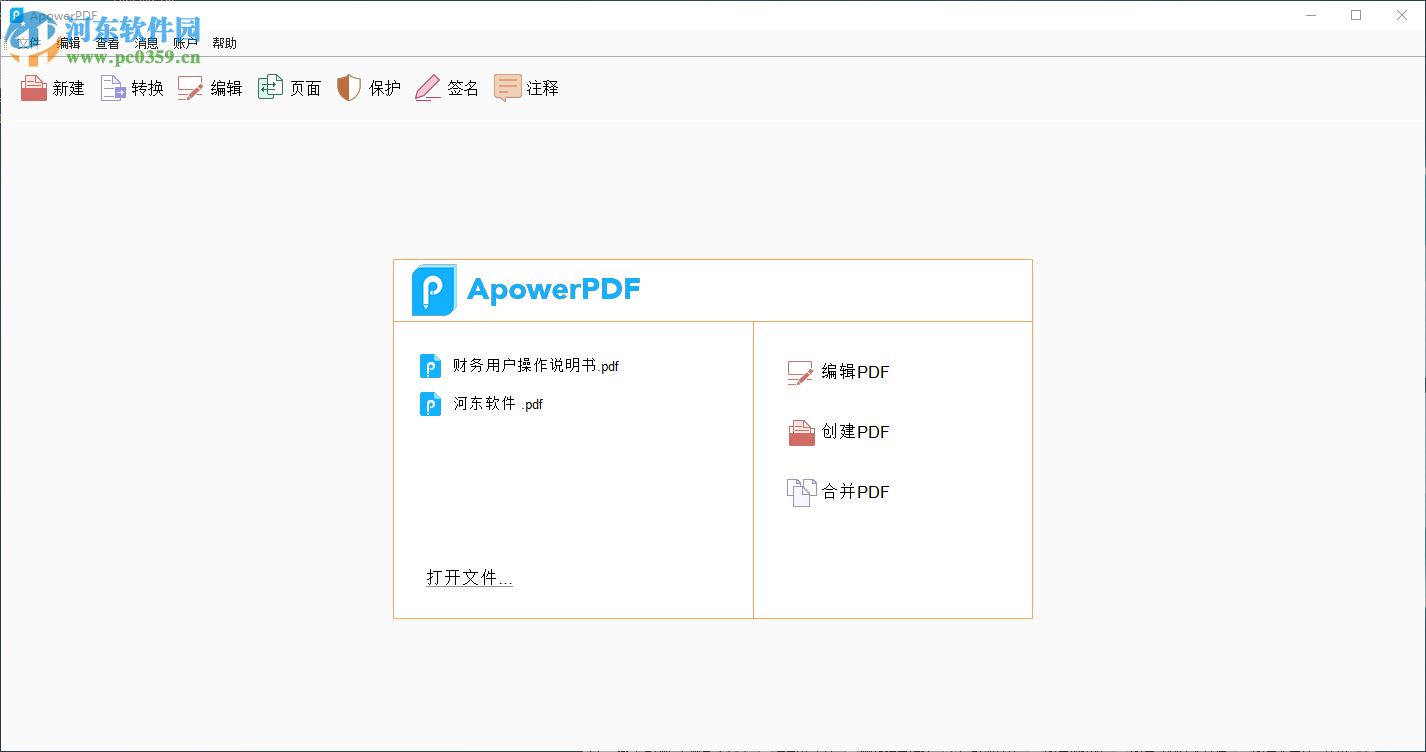
Task: Select the 新建 (New) toolbar icon
Action: (x=33, y=87)
